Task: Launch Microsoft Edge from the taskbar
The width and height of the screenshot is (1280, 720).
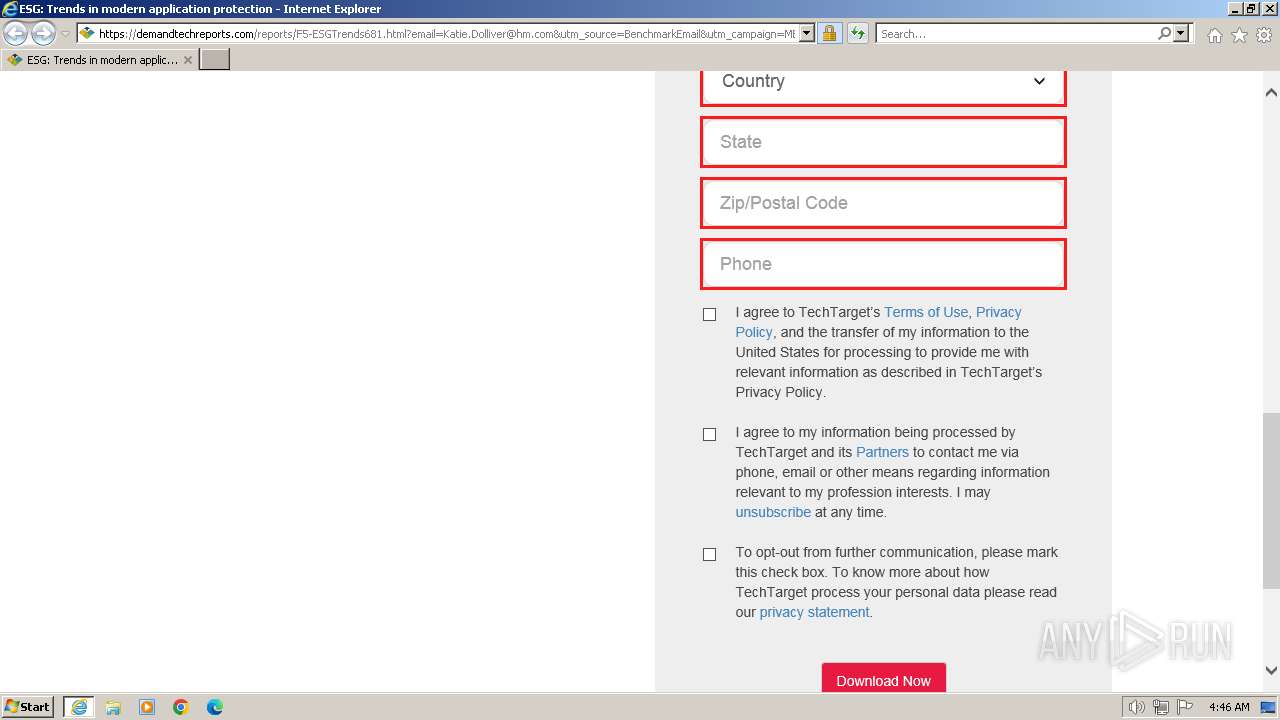Action: [x=215, y=707]
